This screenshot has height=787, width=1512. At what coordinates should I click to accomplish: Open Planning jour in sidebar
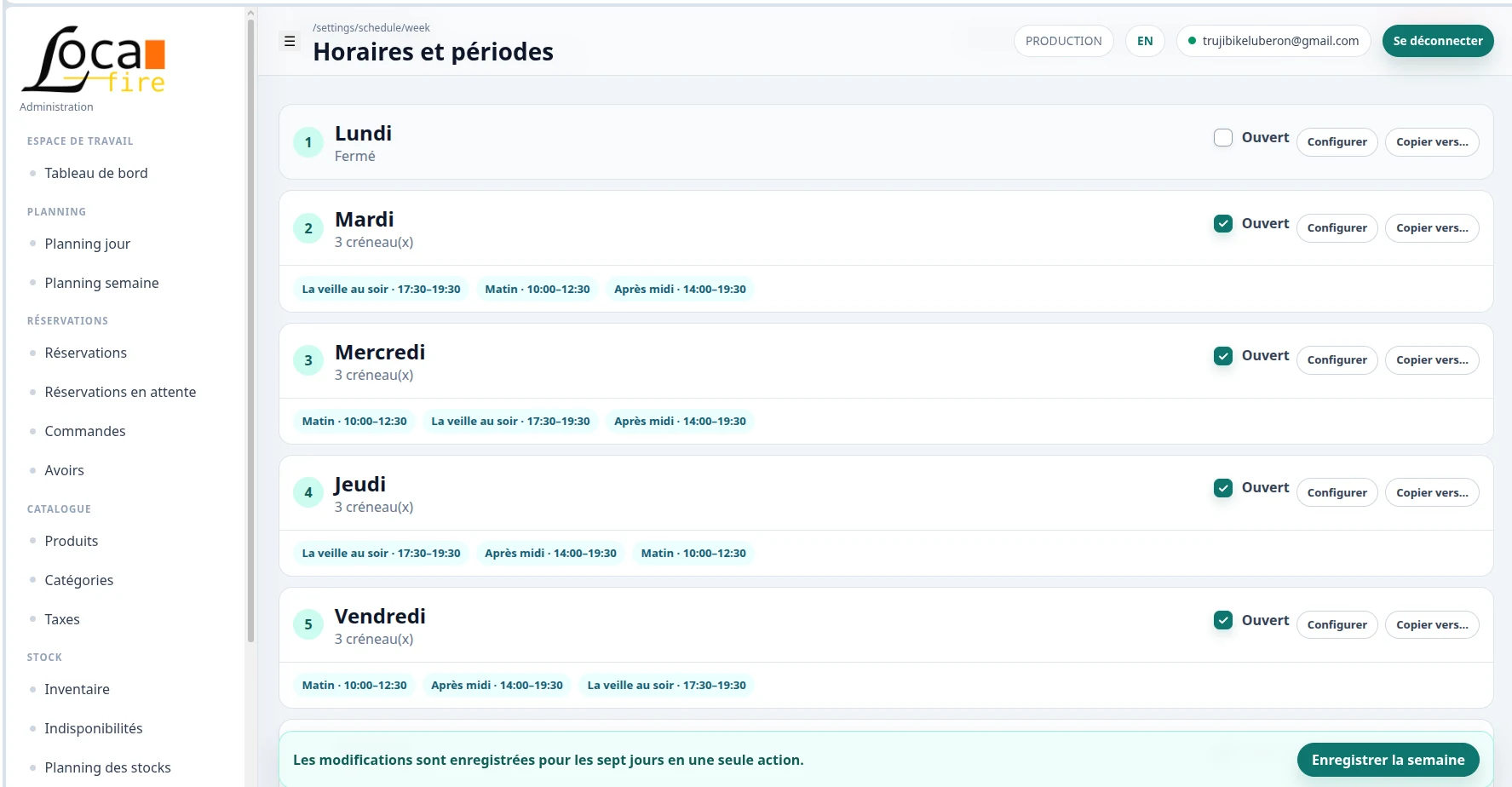click(88, 244)
